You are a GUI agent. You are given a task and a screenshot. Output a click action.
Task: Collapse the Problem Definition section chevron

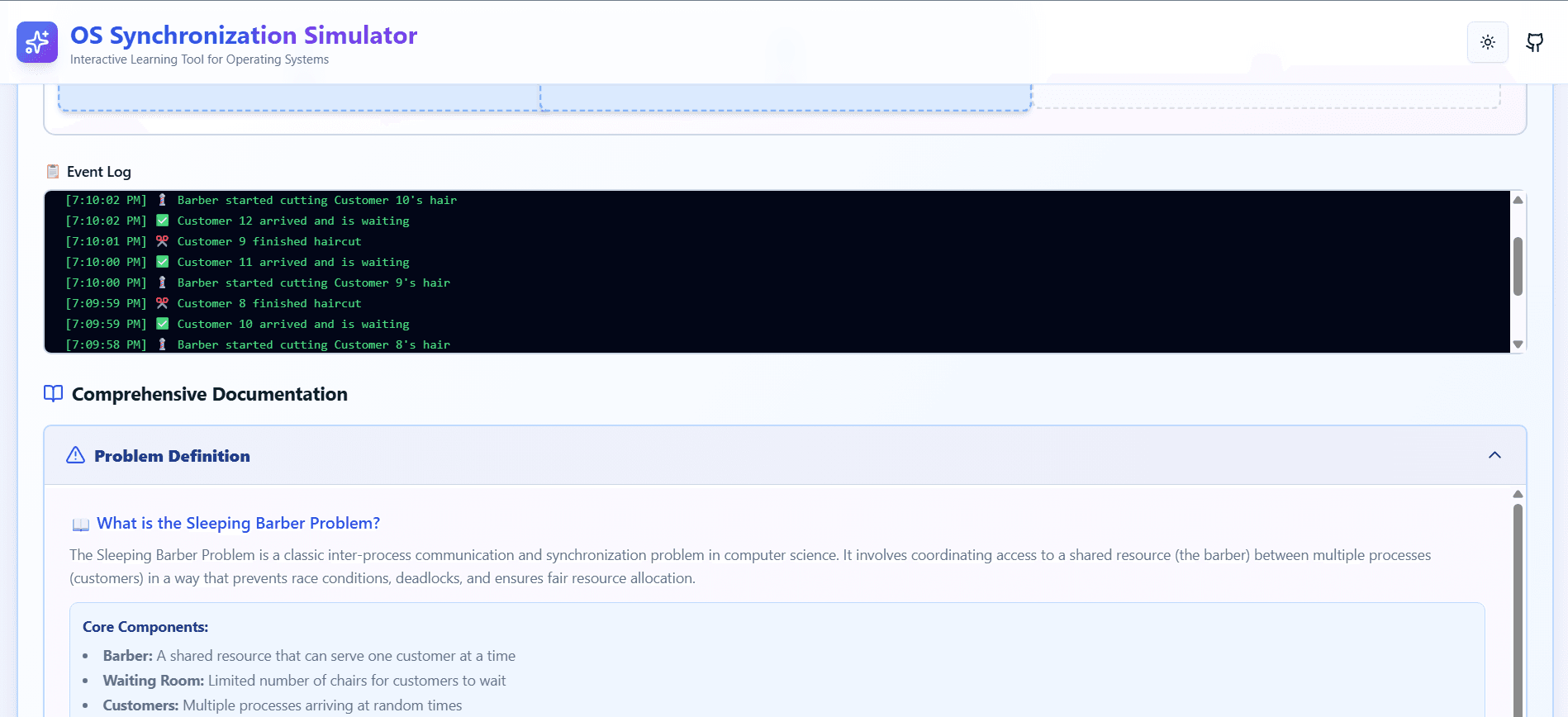coord(1494,455)
